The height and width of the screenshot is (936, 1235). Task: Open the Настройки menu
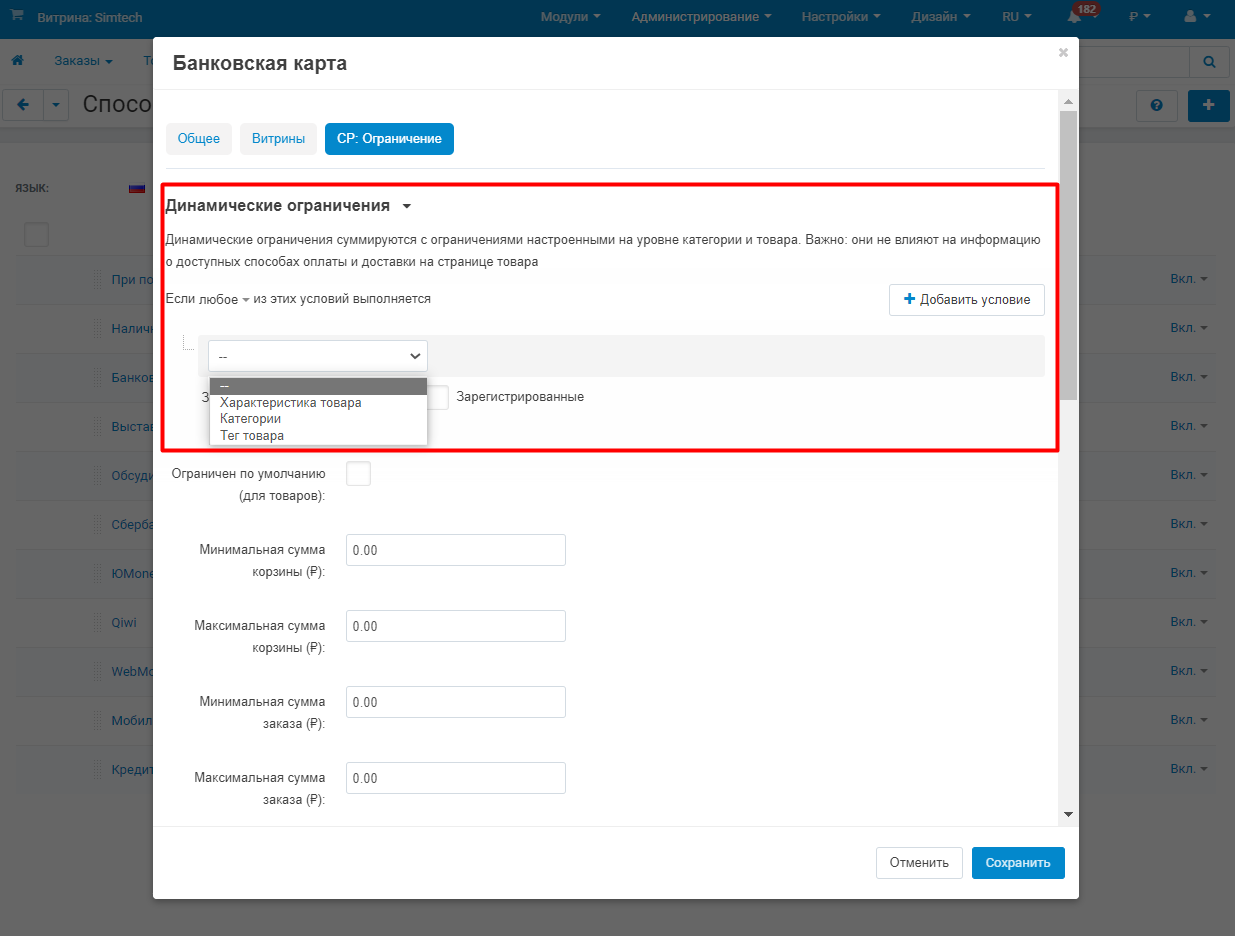pyautogui.click(x=841, y=17)
